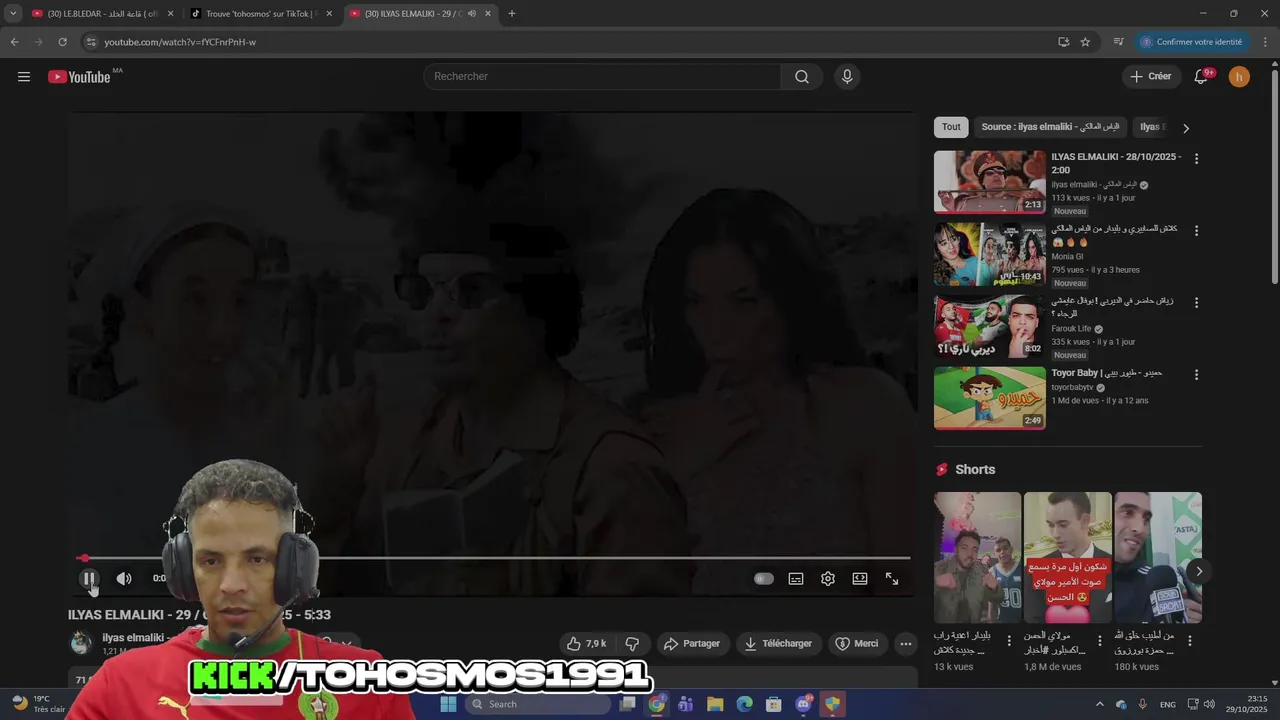The width and height of the screenshot is (1280, 720).
Task: Open options for the 180 k vues Short
Action: coord(1191,641)
